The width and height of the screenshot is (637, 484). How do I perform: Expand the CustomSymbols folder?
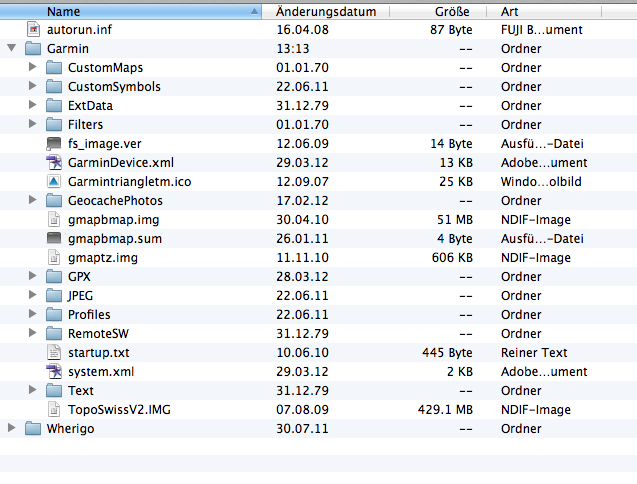32,86
